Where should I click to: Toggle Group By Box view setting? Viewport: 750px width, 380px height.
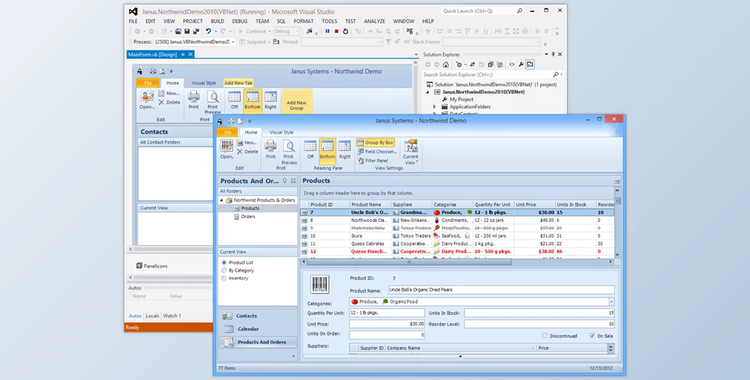[x=375, y=143]
